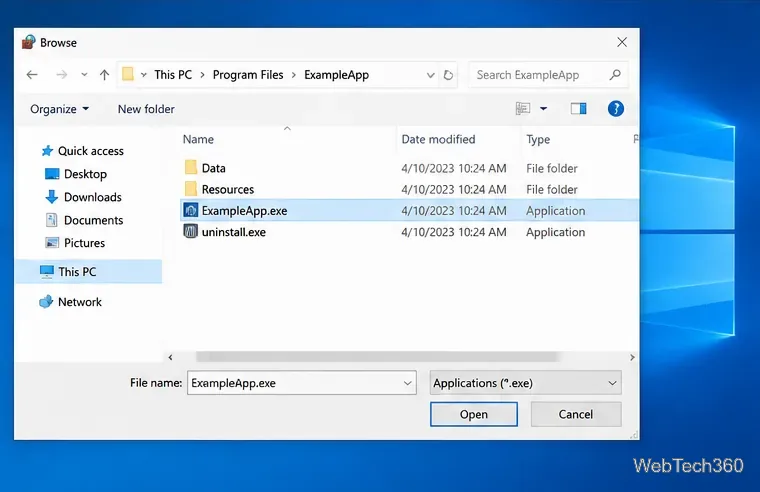Image resolution: width=760 pixels, height=492 pixels.
Task: Refresh the ExampleApp folder view
Action: tap(448, 75)
